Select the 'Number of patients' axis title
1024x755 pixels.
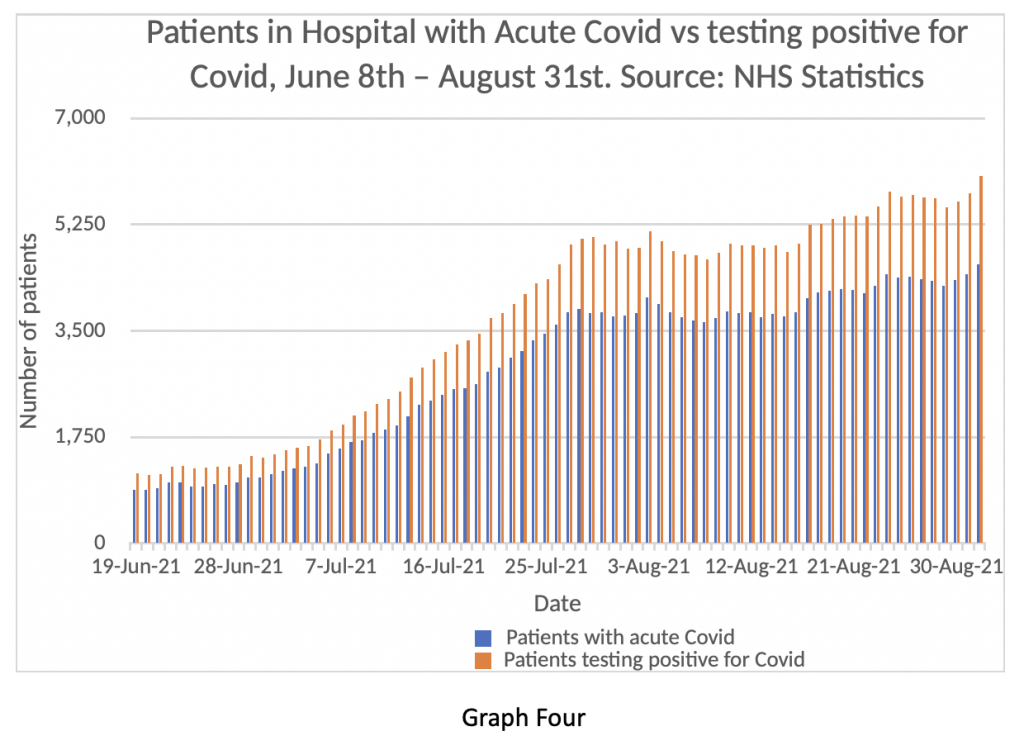(29, 331)
